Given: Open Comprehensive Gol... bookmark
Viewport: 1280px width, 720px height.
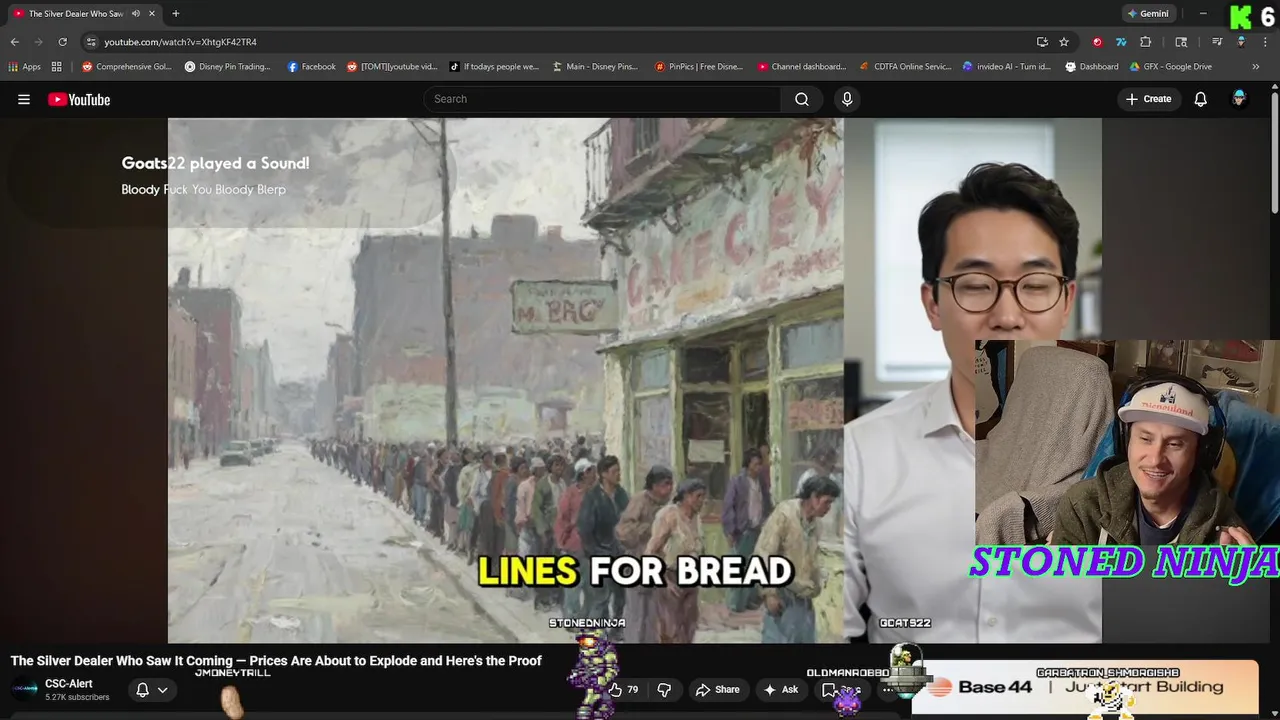Looking at the screenshot, I should point(127,67).
